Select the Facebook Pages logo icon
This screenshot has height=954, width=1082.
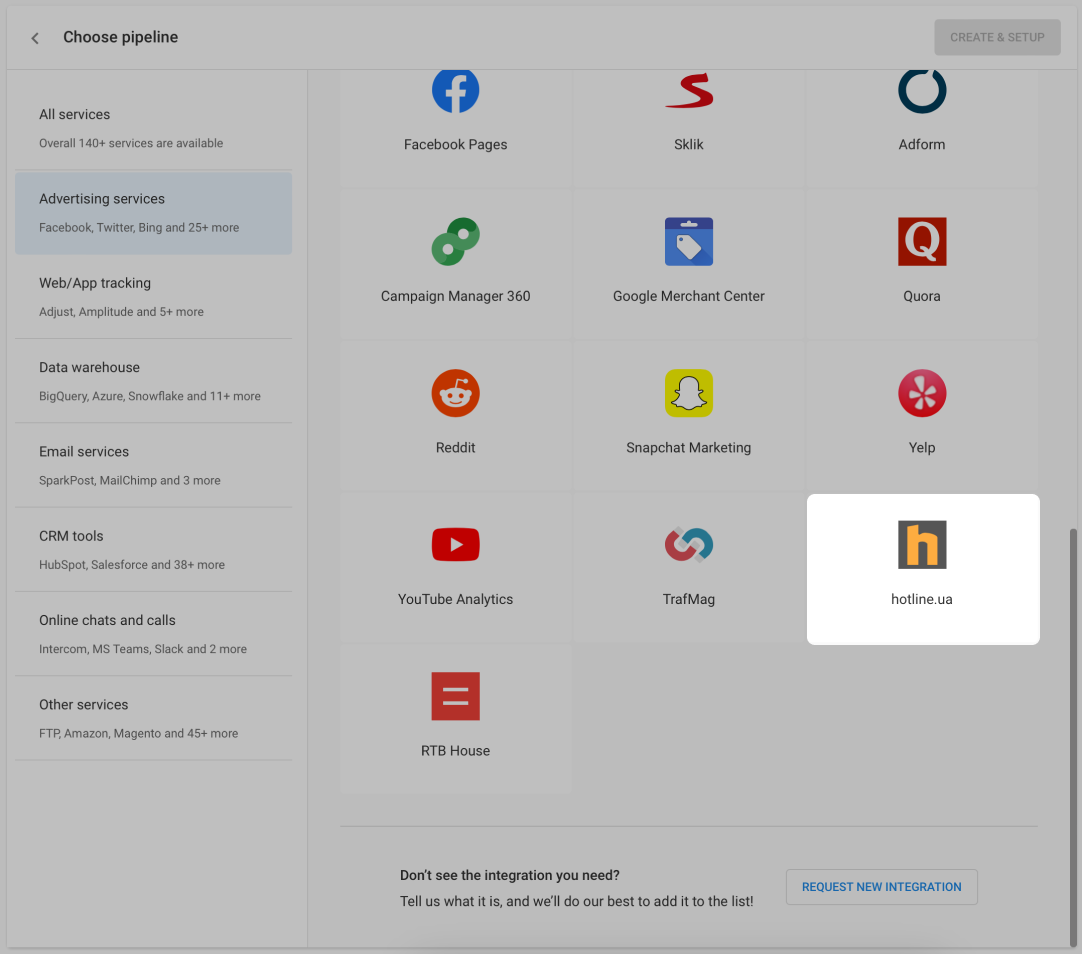click(455, 90)
